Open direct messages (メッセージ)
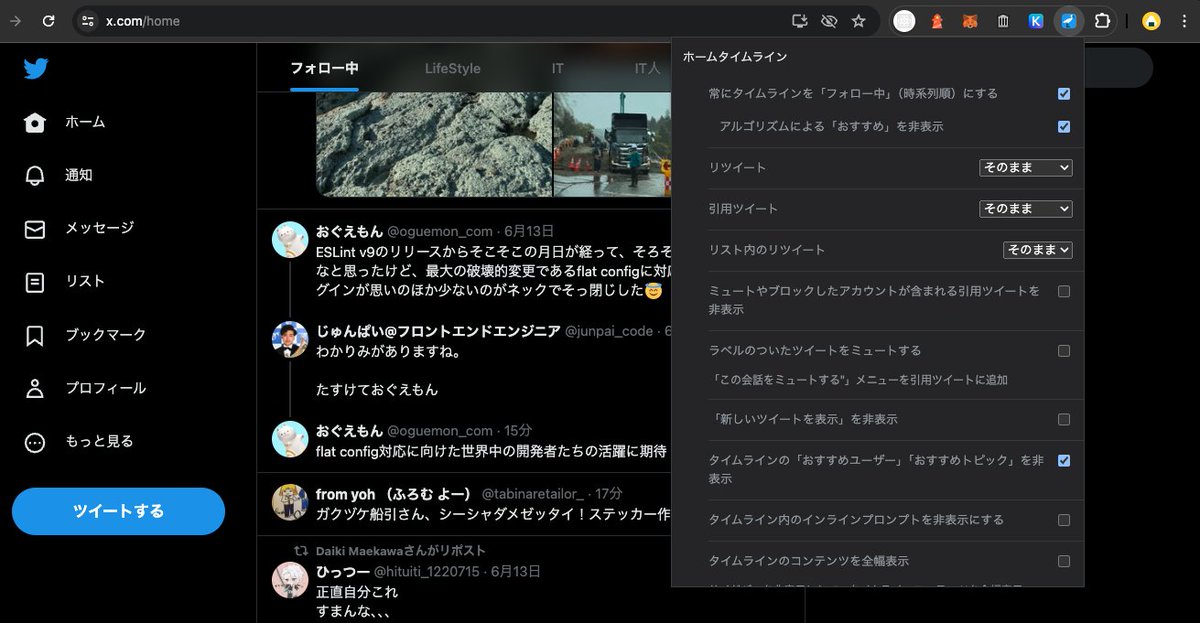The image size is (1200, 623). coord(96,228)
